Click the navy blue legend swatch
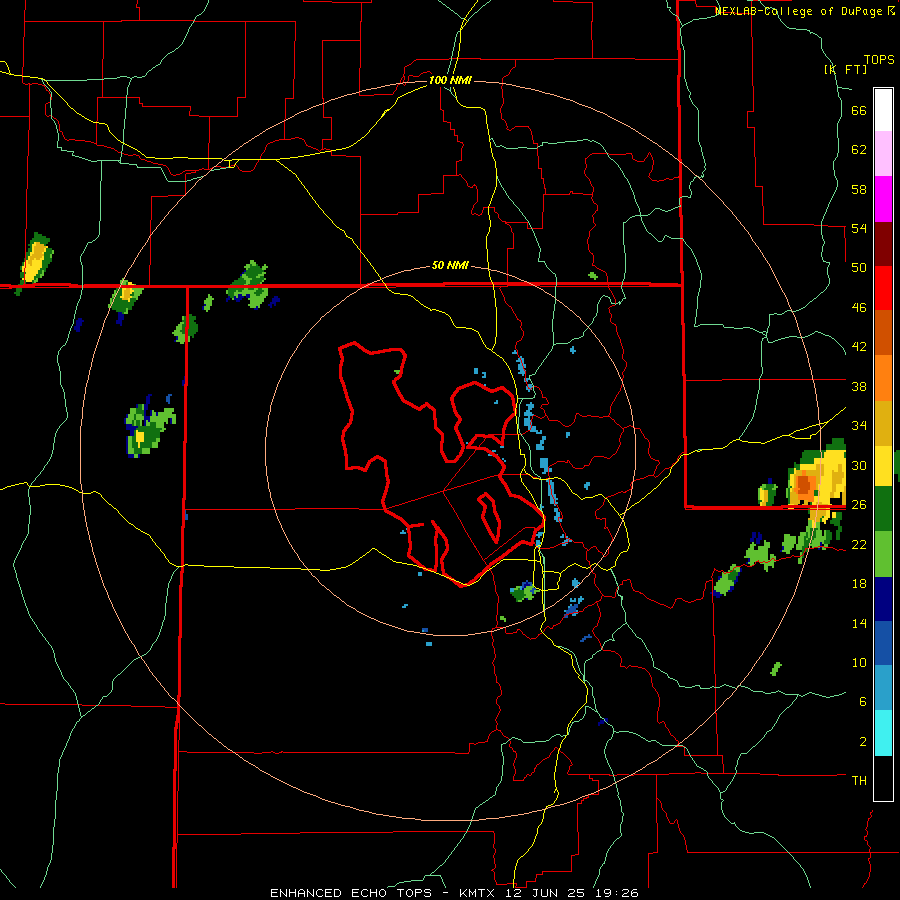900x900 pixels. [883, 599]
